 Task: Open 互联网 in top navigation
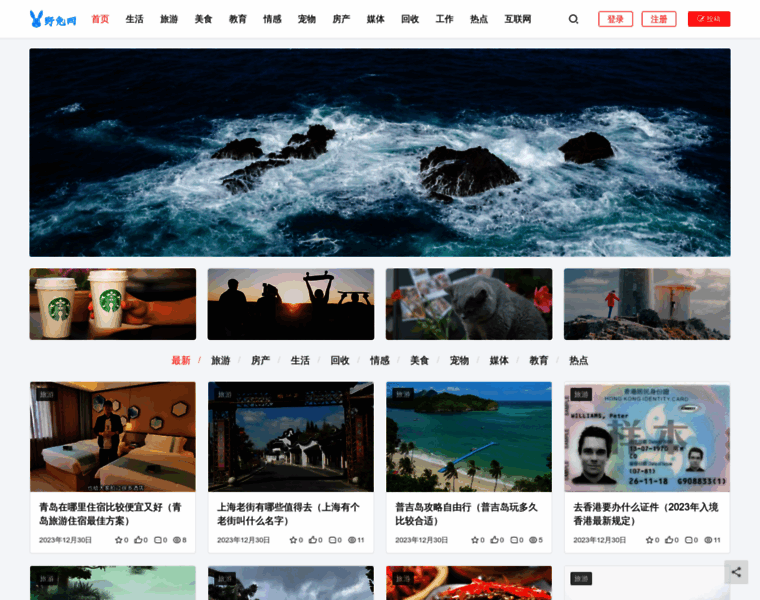point(518,19)
